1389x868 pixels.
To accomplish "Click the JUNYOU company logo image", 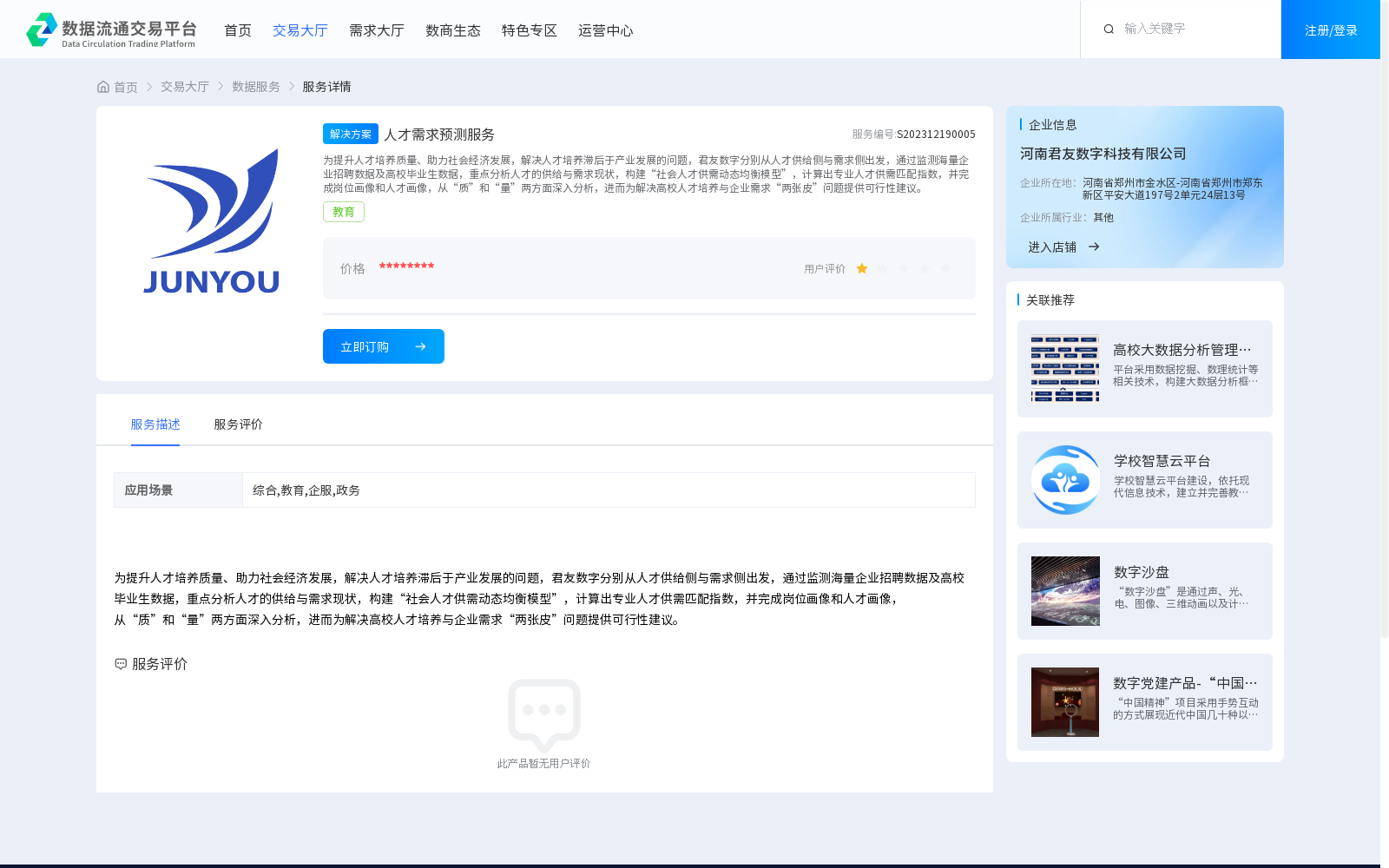I will pyautogui.click(x=211, y=221).
